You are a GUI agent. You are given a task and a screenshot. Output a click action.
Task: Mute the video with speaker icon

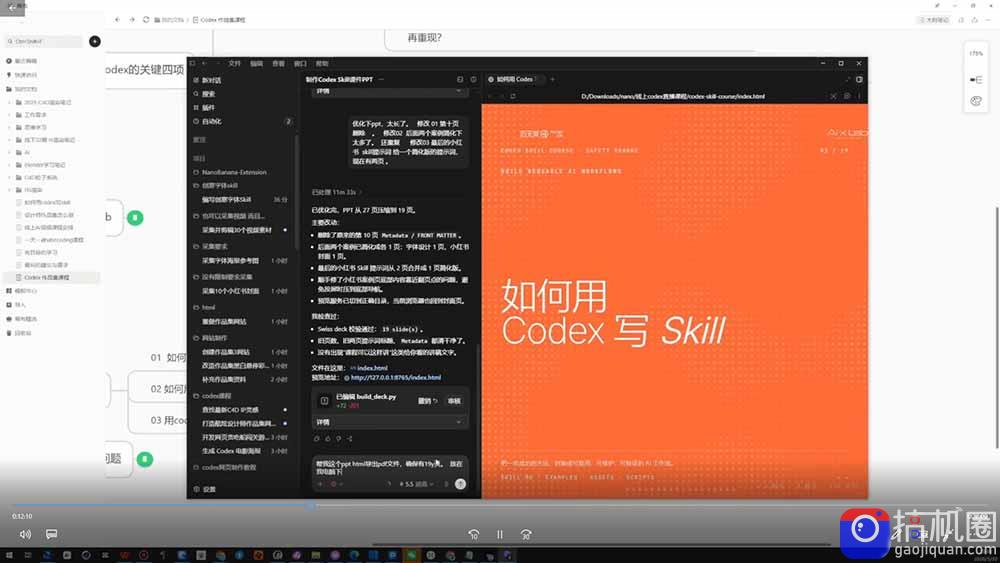[25, 534]
